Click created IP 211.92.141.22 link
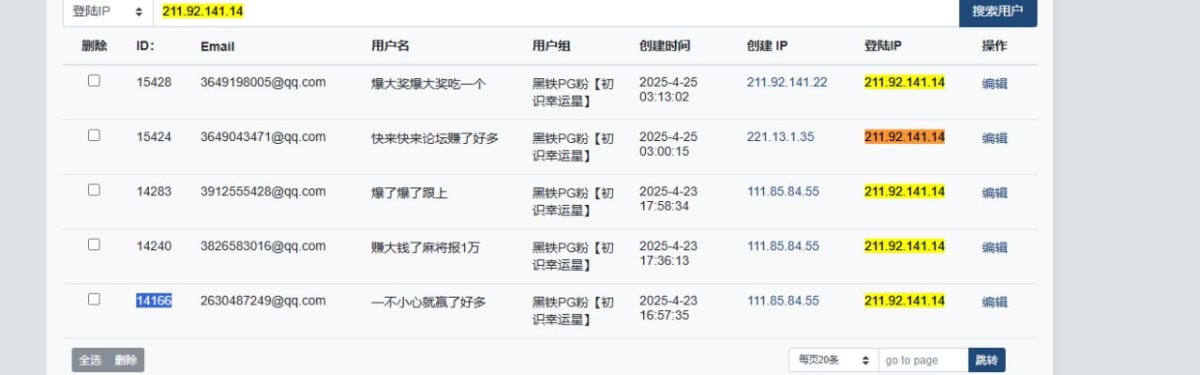 point(787,82)
